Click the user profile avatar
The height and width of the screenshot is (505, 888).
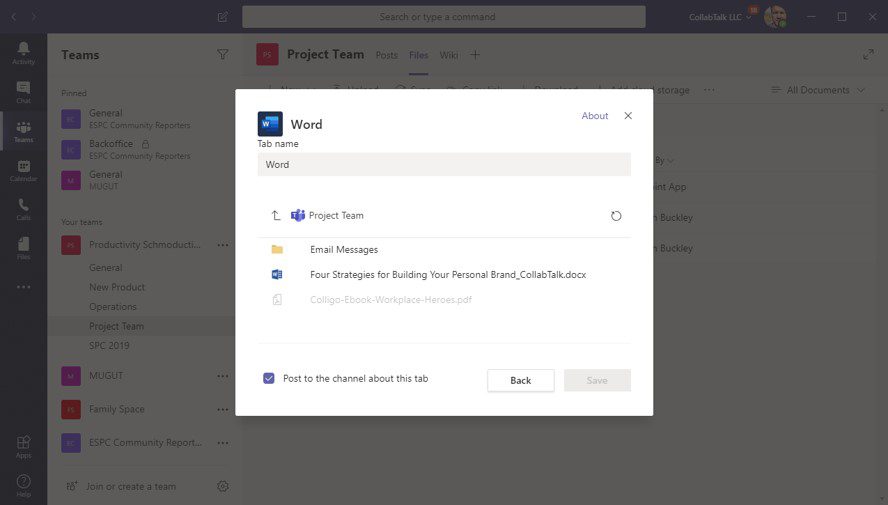pos(775,17)
